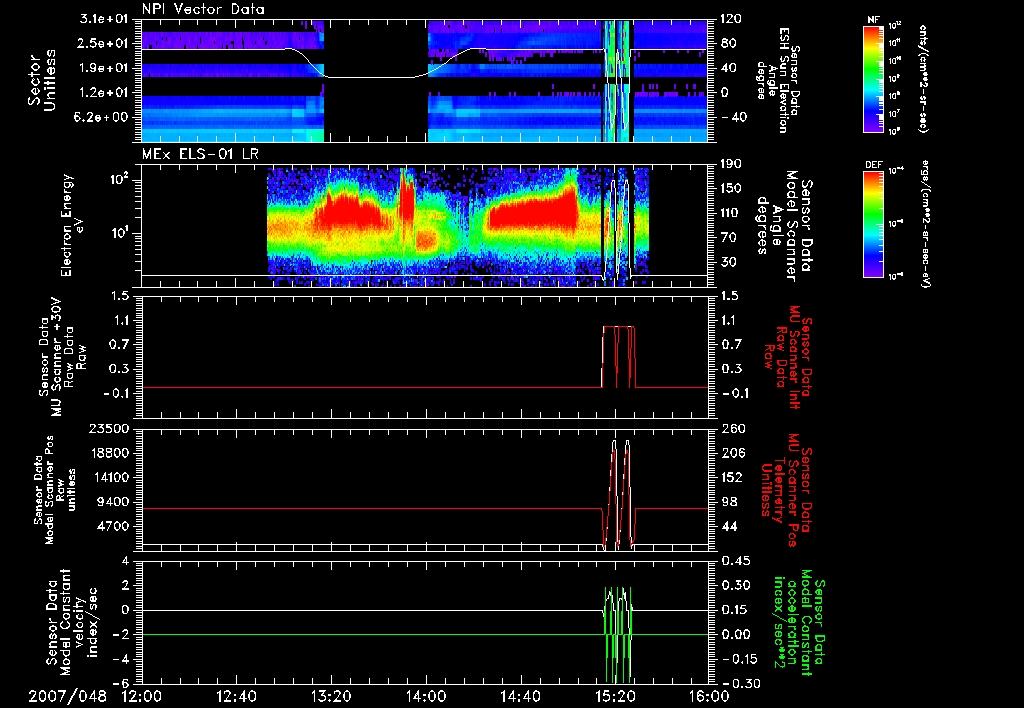Viewport: 1024px width, 708px height.
Task: Click the "-40" sun elevation tick label
Action: (733, 117)
